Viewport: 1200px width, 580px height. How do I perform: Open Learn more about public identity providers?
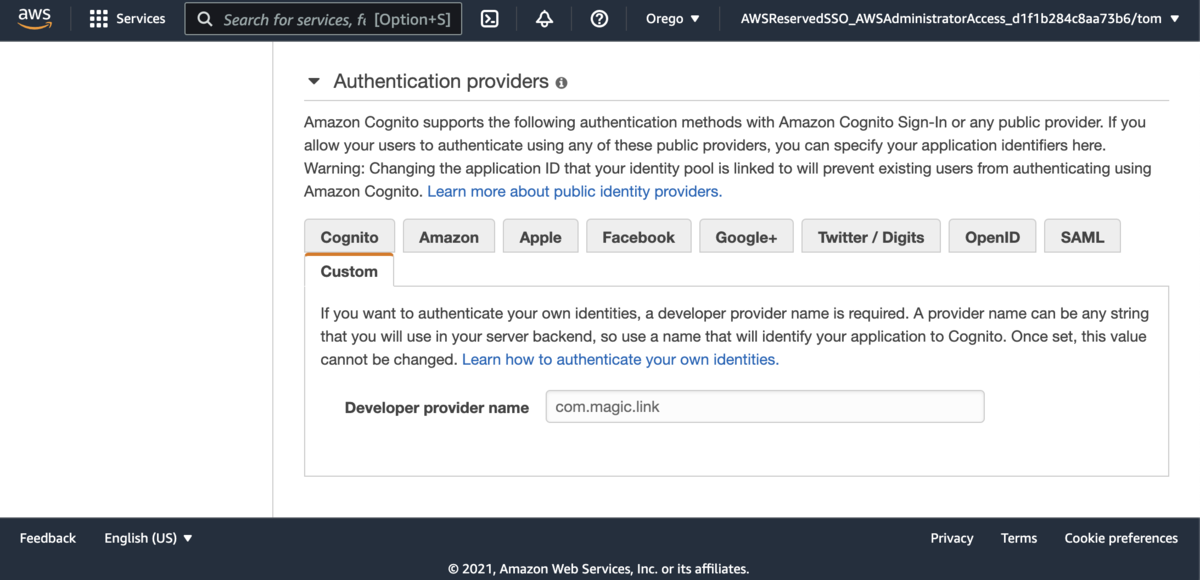[575, 191]
